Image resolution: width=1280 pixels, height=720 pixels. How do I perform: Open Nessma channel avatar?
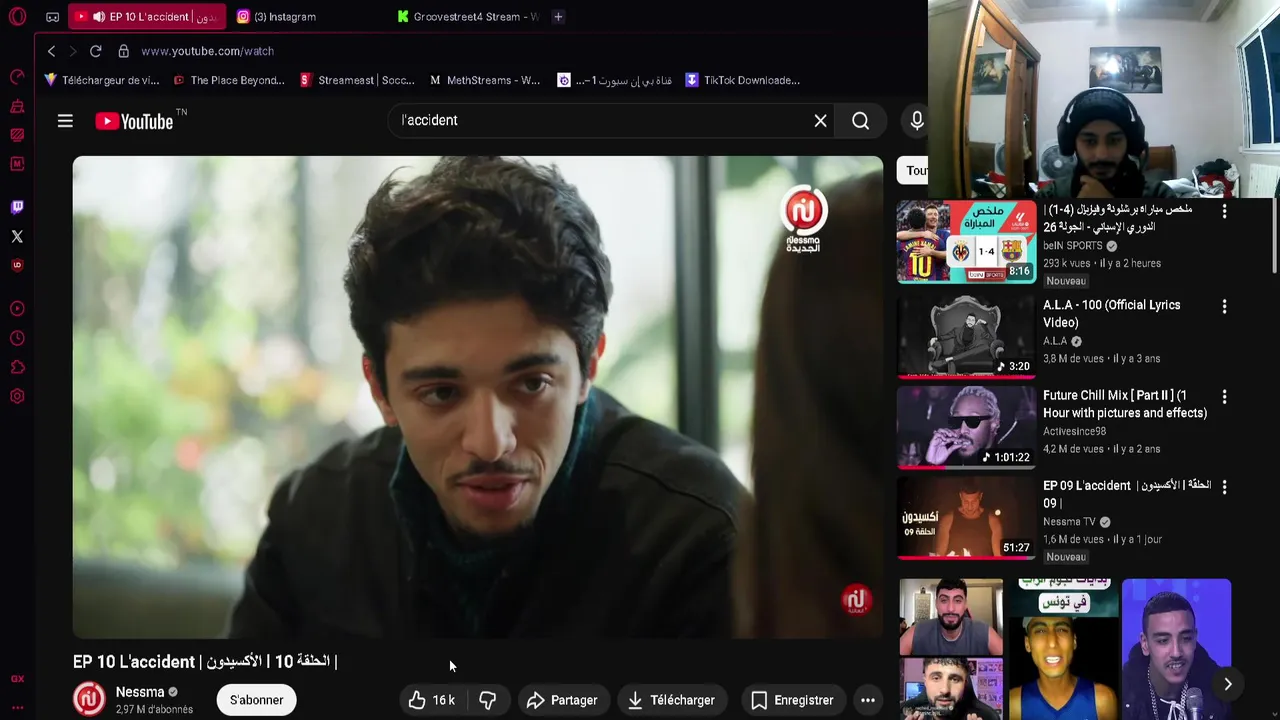point(89,699)
